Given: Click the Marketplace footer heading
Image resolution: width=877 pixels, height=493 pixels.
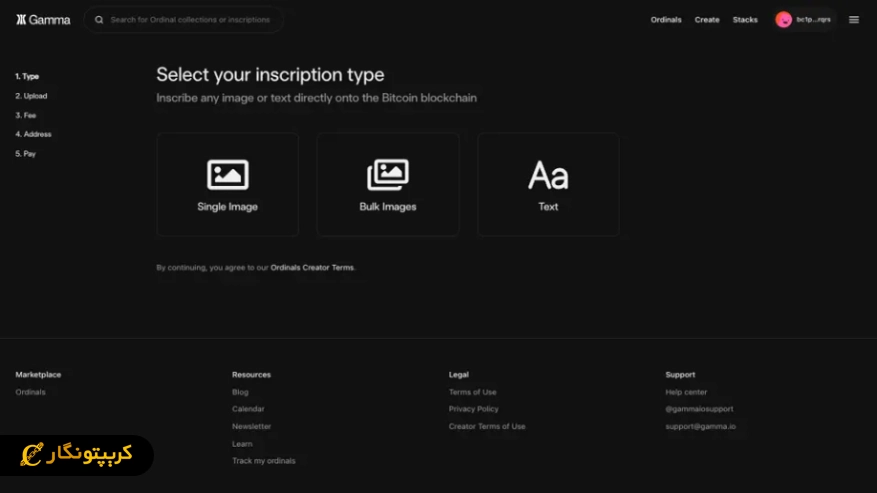Looking at the screenshot, I should [x=38, y=375].
